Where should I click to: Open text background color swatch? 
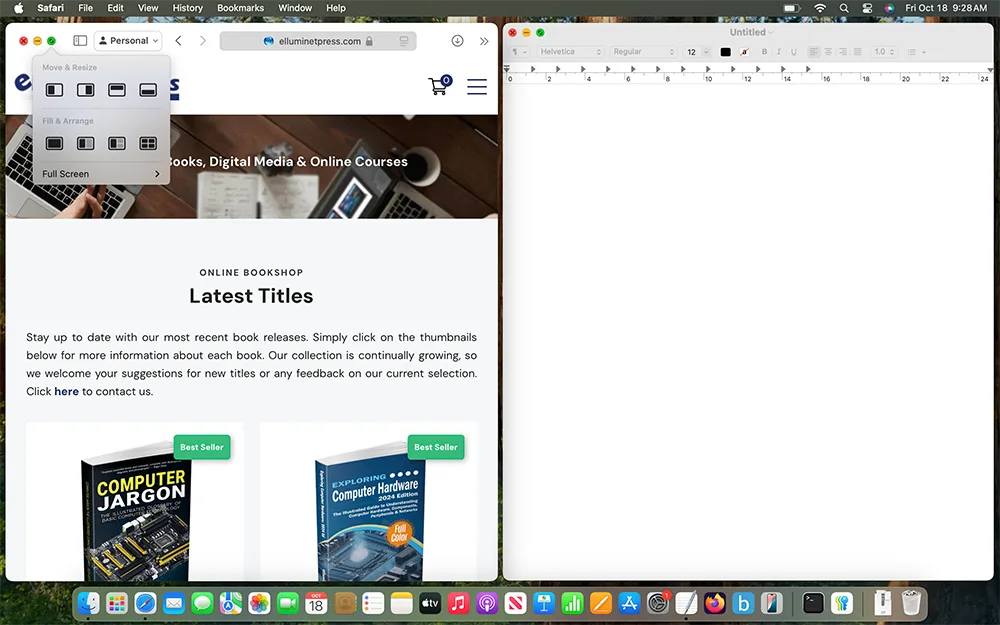pos(744,52)
